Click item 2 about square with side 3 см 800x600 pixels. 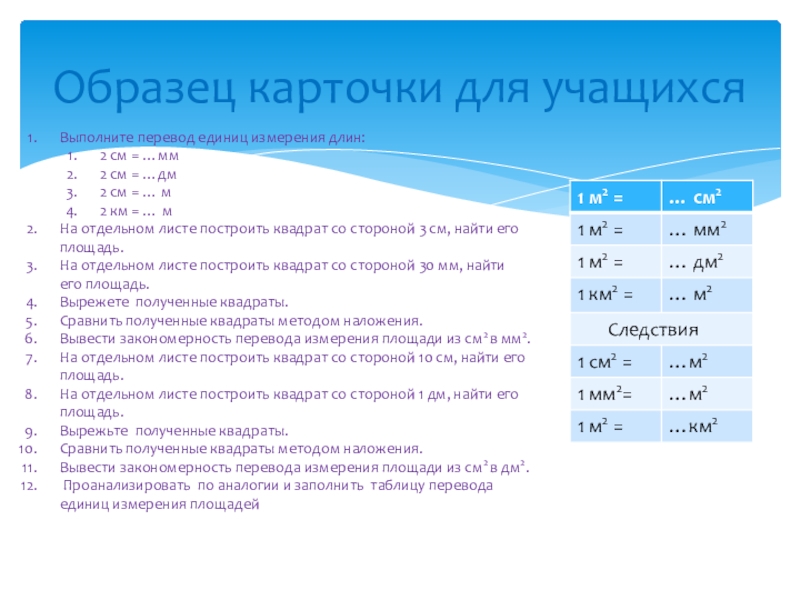[x=289, y=238]
